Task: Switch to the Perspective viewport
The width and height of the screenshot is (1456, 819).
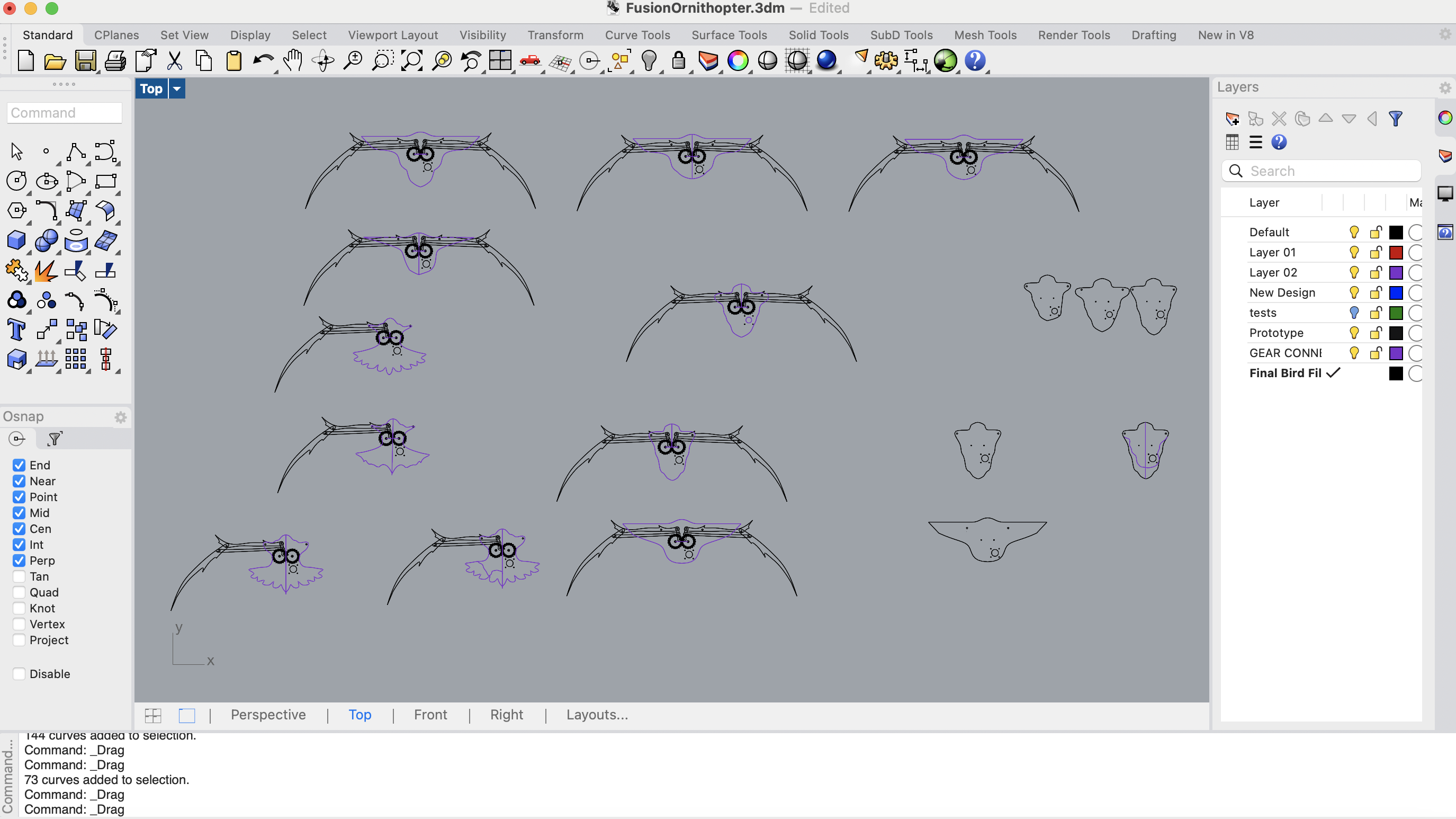Action: tap(268, 714)
